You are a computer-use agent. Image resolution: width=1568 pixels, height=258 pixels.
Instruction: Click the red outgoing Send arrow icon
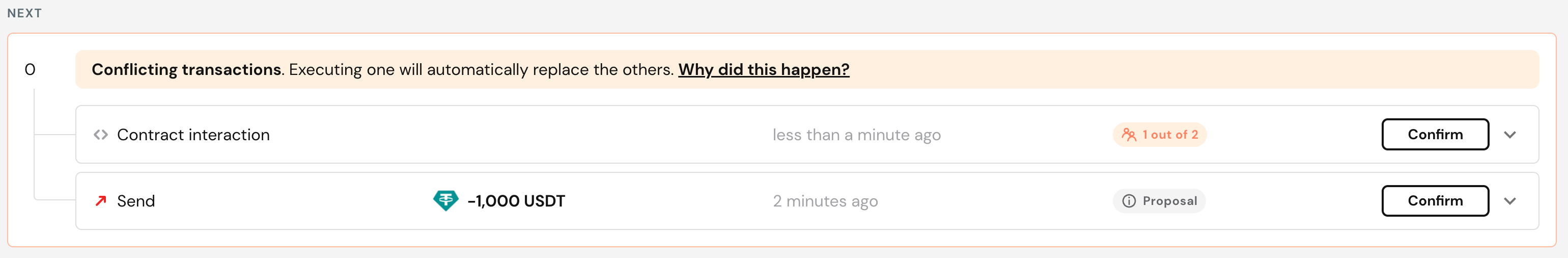(100, 201)
